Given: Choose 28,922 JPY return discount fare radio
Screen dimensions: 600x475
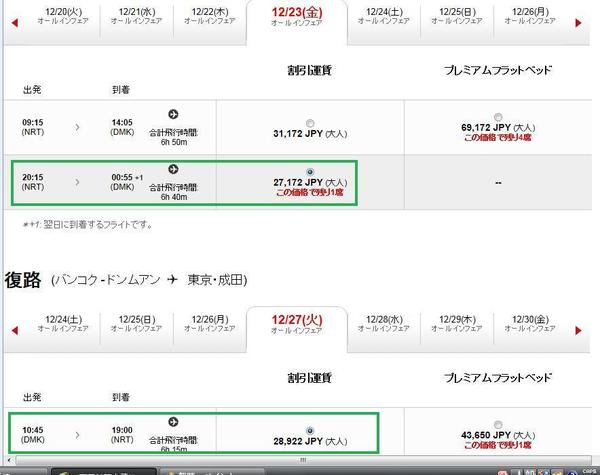Looking at the screenshot, I should click(310, 431).
